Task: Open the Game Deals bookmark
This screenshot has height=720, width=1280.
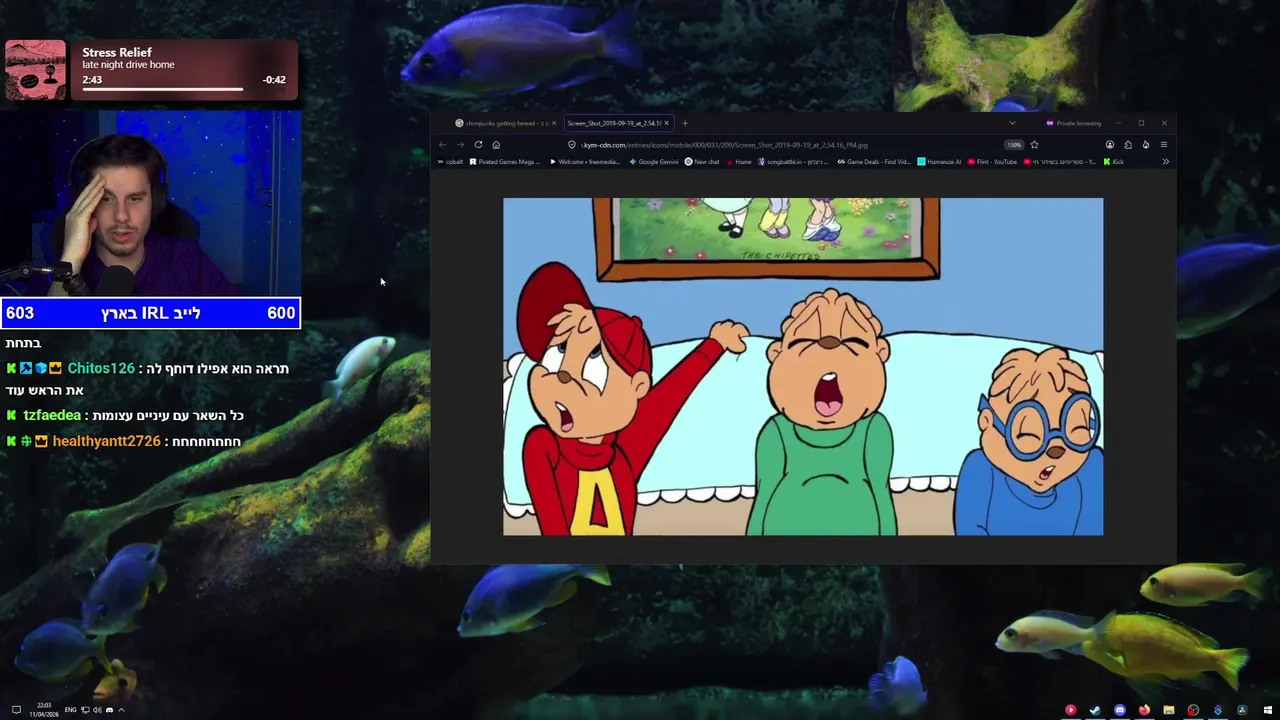Action: click(x=875, y=162)
